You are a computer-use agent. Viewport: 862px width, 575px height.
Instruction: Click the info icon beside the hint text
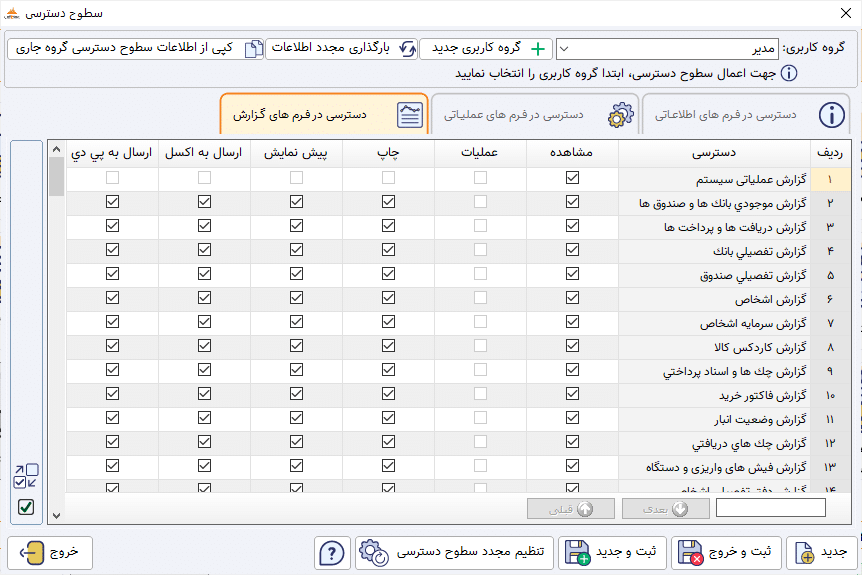(789, 73)
